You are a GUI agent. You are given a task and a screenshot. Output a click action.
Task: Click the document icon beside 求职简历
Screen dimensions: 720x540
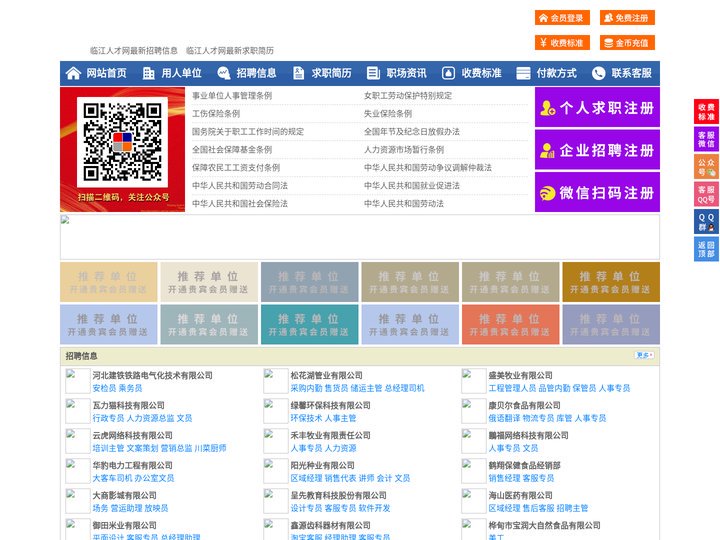tap(298, 73)
